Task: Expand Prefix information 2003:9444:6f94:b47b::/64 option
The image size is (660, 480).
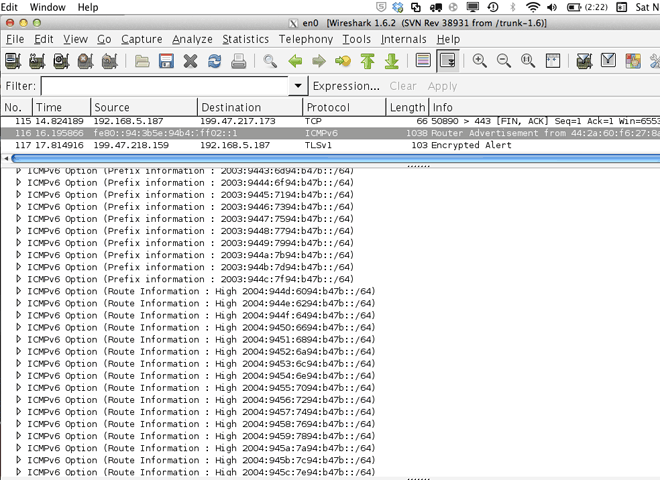Action: [19, 182]
